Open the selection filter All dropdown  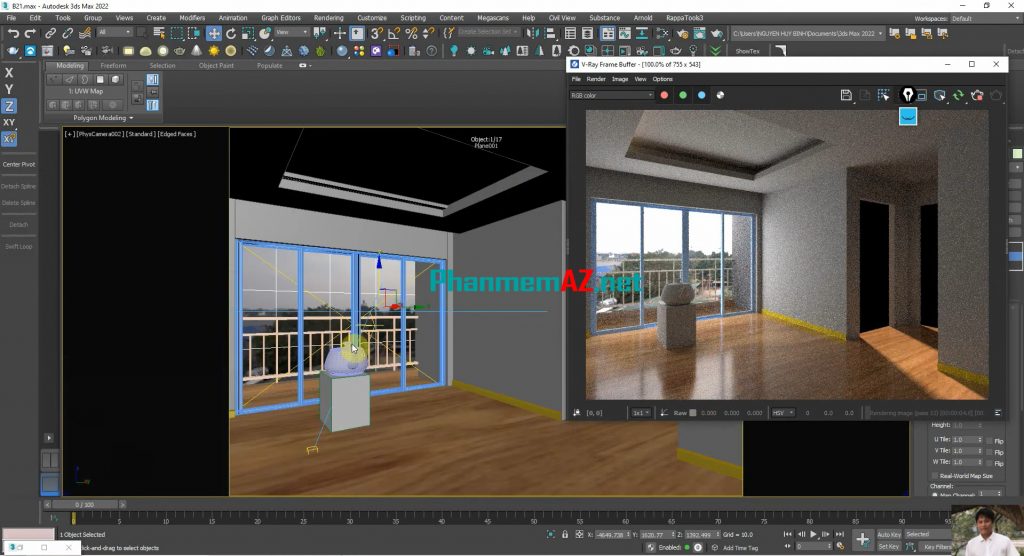[x=114, y=32]
